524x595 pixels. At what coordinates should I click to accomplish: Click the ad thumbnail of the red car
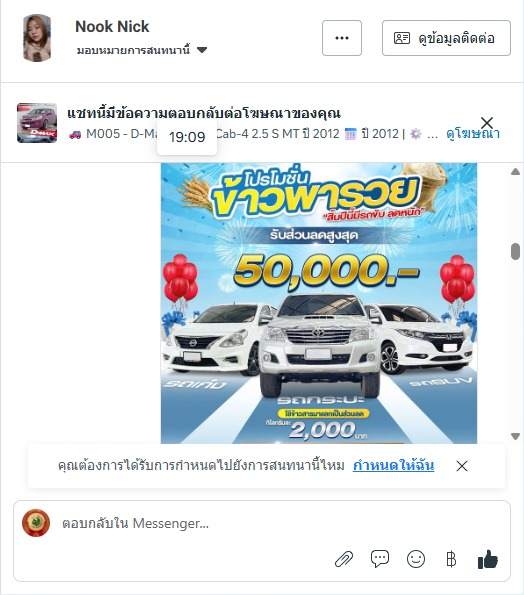click(37, 123)
